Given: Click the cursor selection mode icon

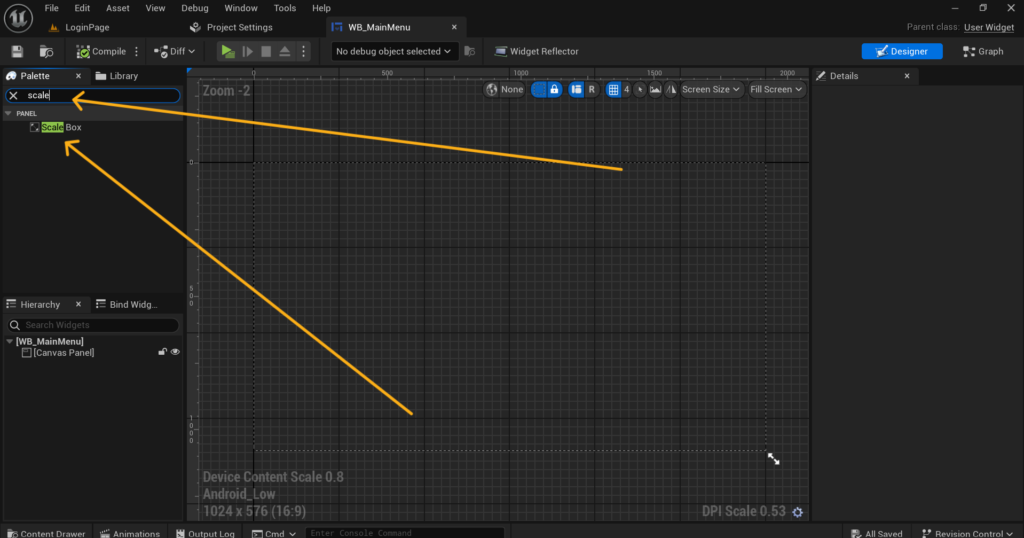Looking at the screenshot, I should (x=640, y=89).
